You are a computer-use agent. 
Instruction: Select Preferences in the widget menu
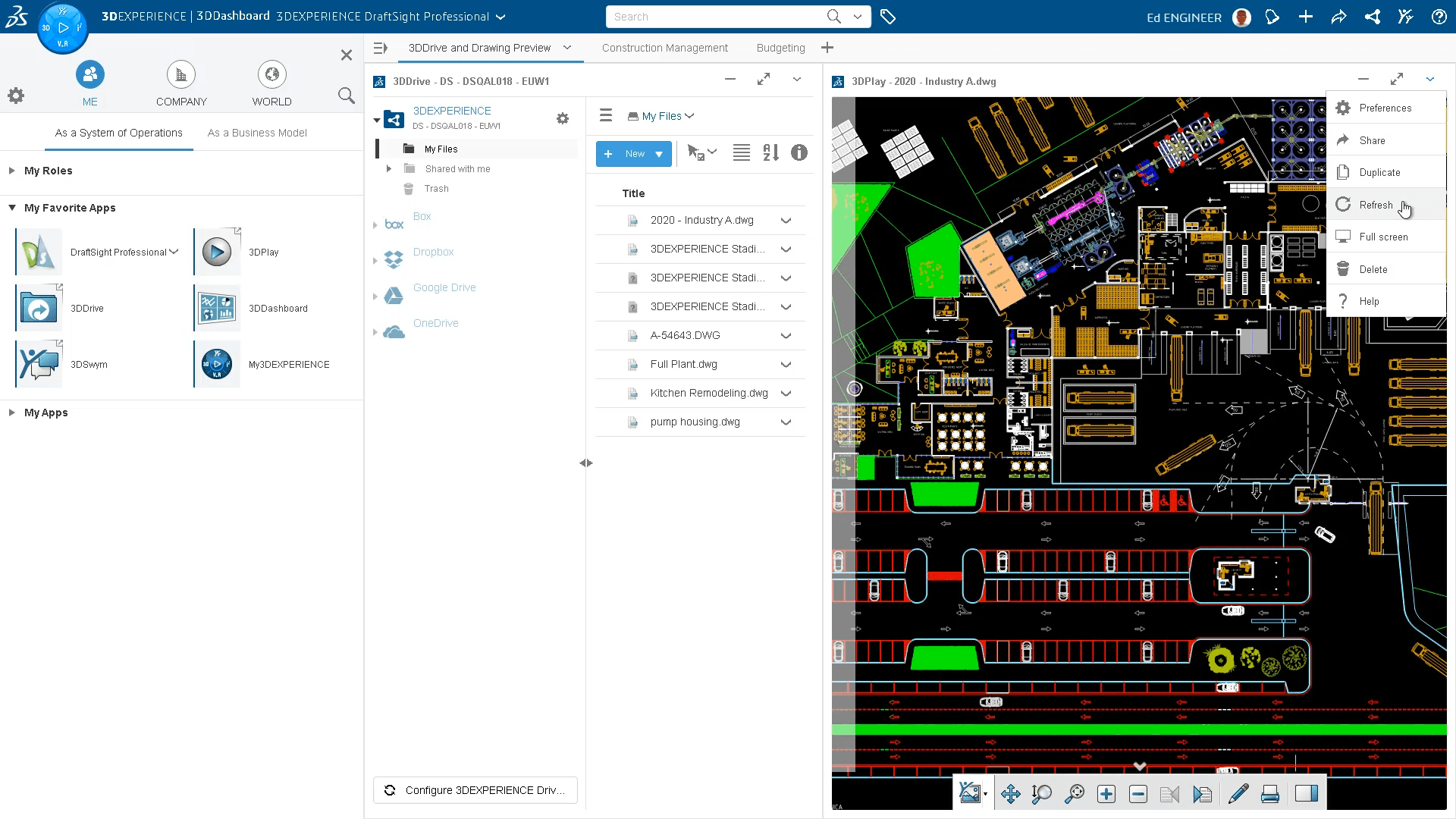coord(1386,108)
